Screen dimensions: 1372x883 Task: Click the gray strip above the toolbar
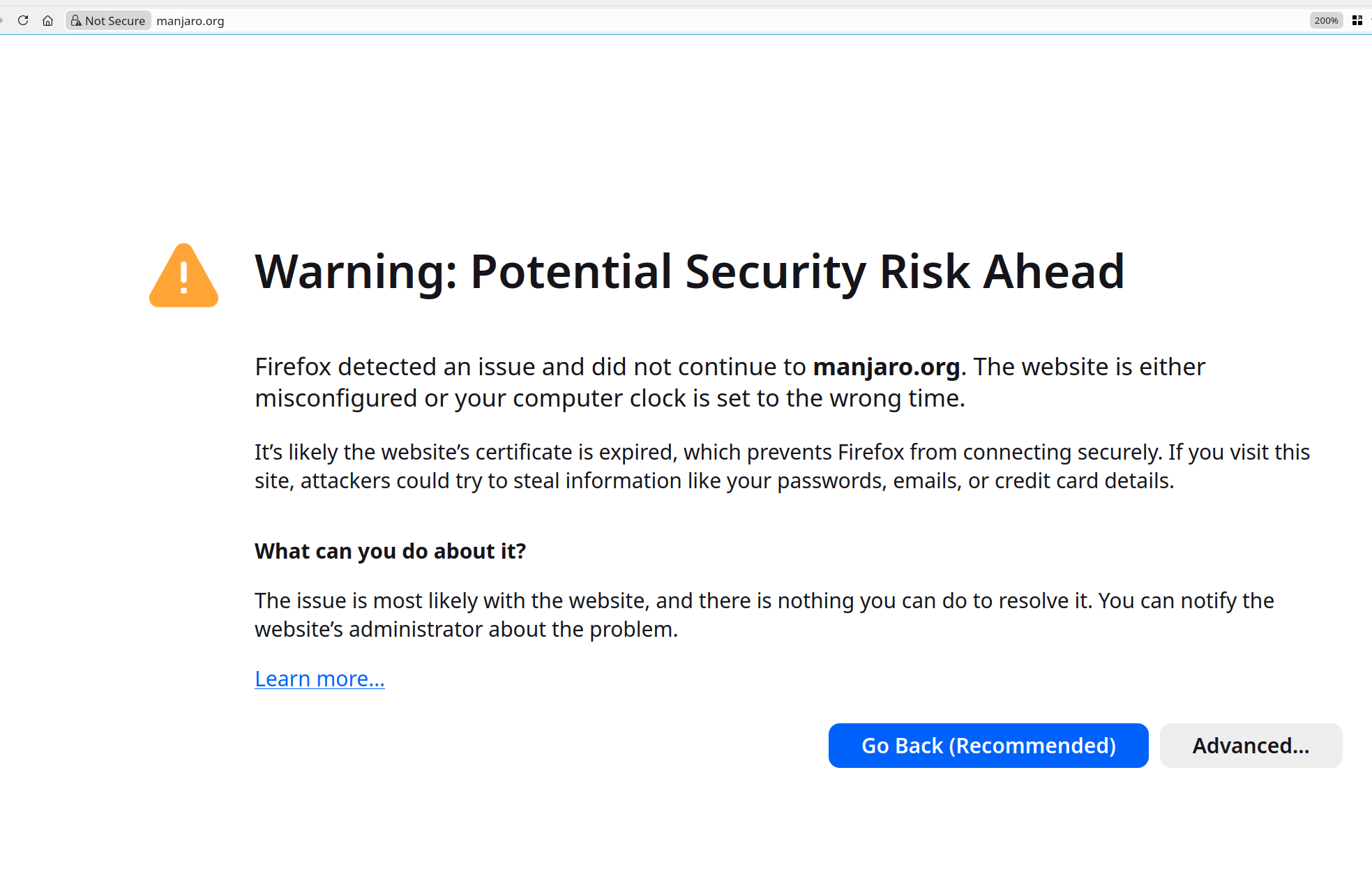coord(686,3)
